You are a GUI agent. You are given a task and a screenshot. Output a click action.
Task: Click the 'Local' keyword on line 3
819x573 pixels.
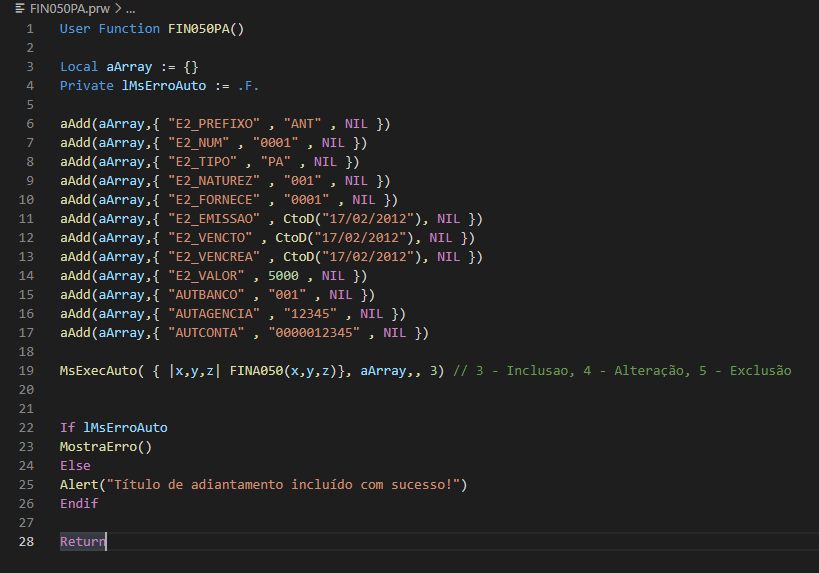pos(79,67)
